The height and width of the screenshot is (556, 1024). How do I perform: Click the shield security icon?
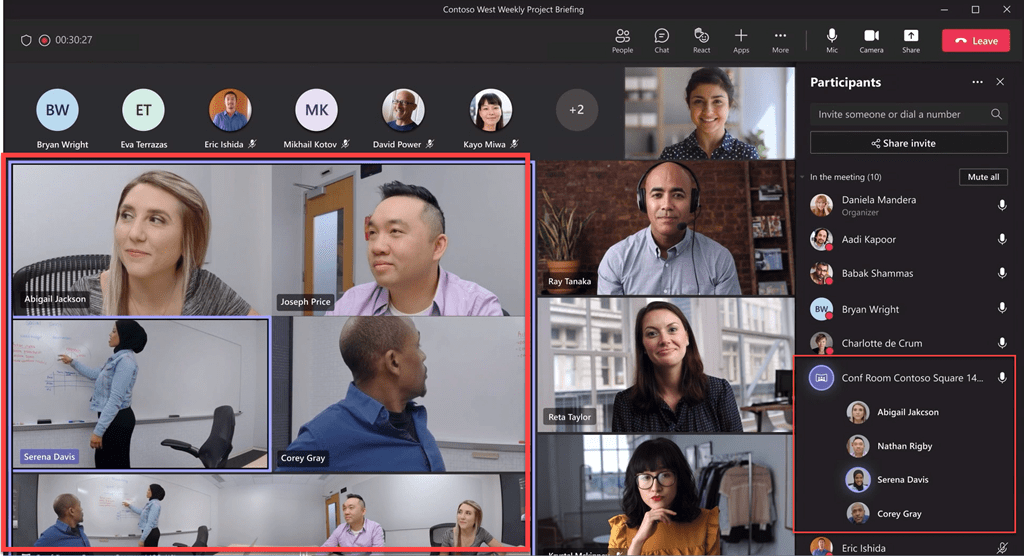point(26,40)
